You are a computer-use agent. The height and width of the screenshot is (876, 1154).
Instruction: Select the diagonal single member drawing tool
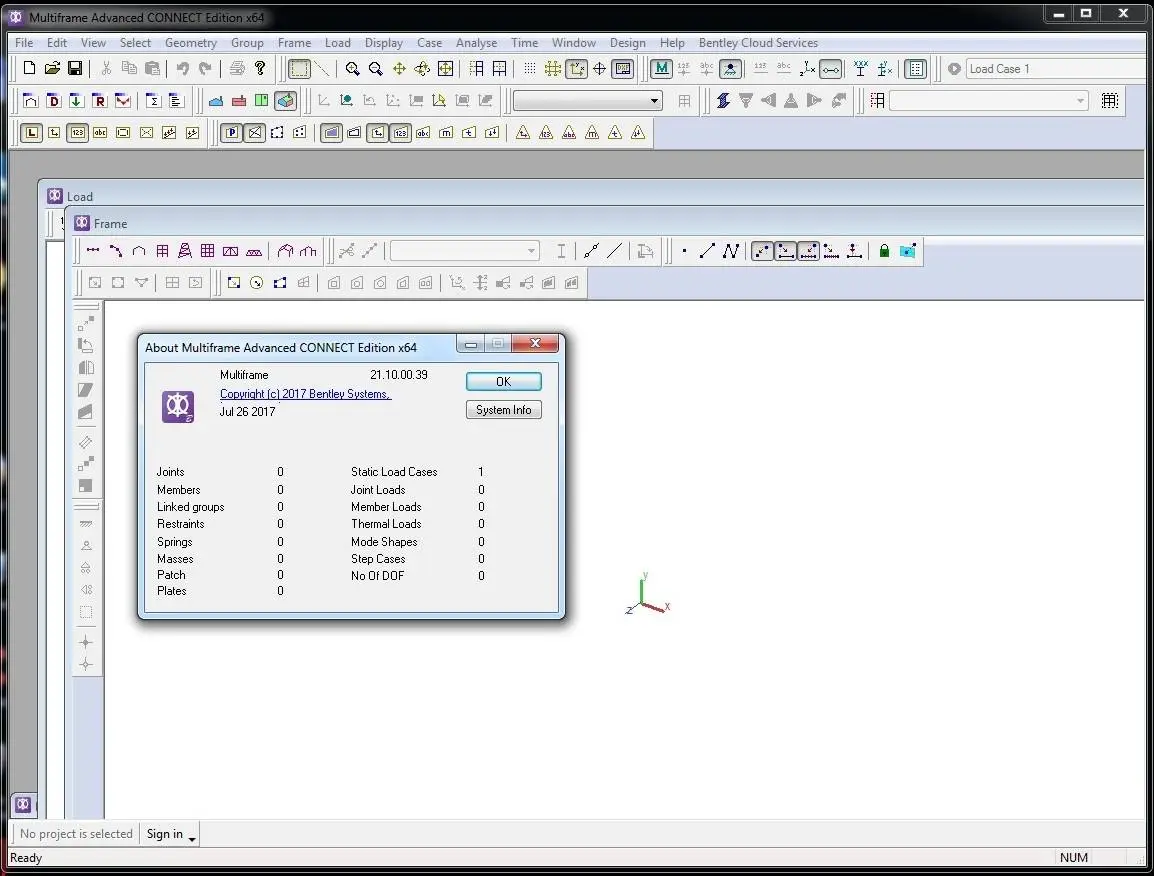(707, 251)
